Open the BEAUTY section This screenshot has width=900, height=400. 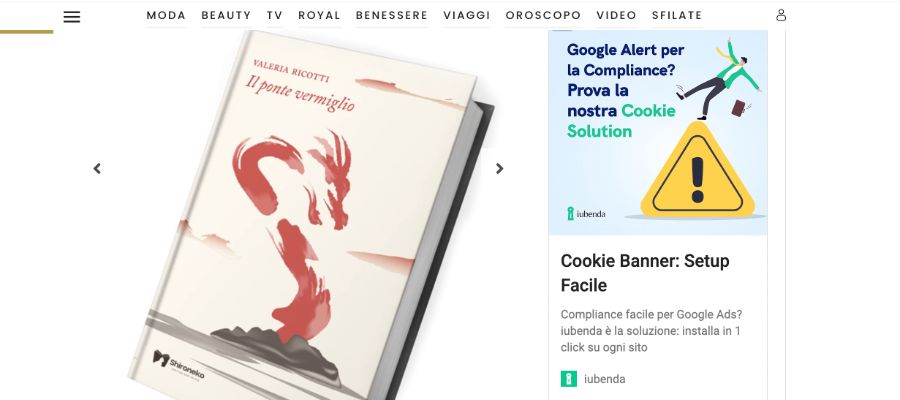pos(226,15)
